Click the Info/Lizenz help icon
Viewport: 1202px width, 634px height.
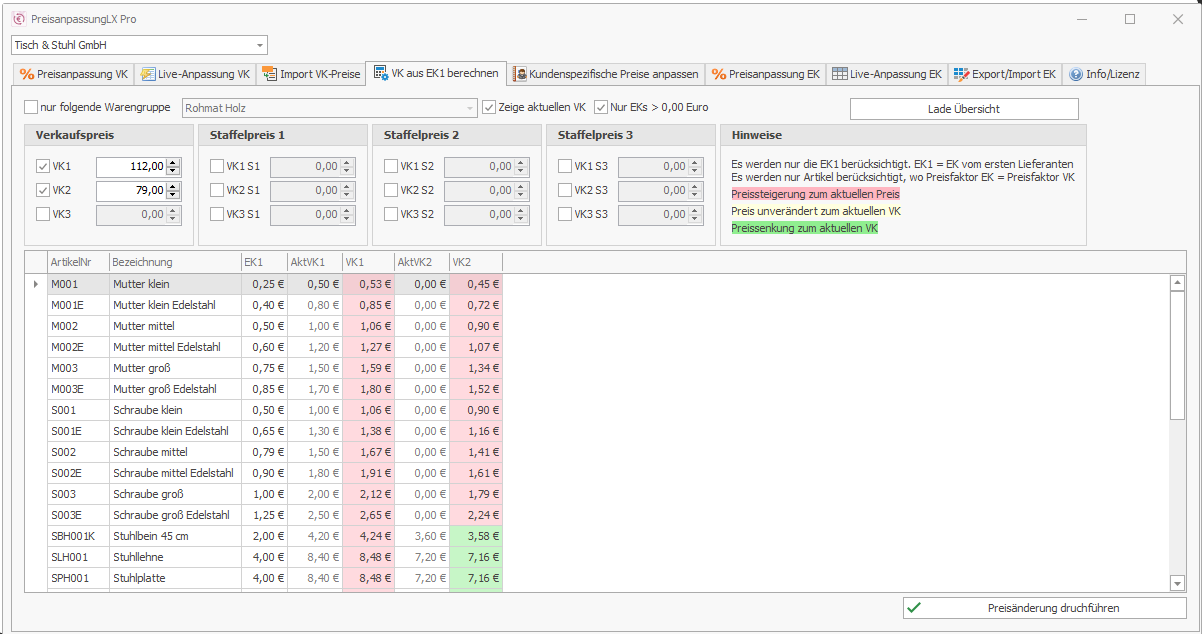point(1076,74)
